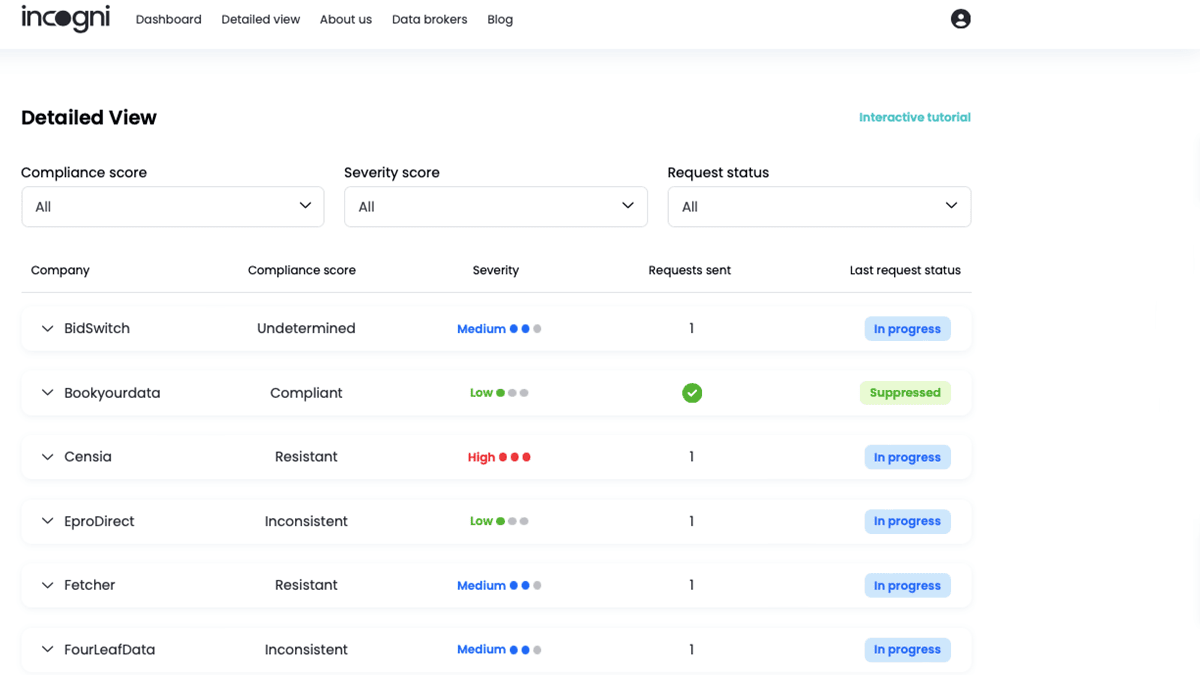Click Censia's In progress status badge

point(907,457)
